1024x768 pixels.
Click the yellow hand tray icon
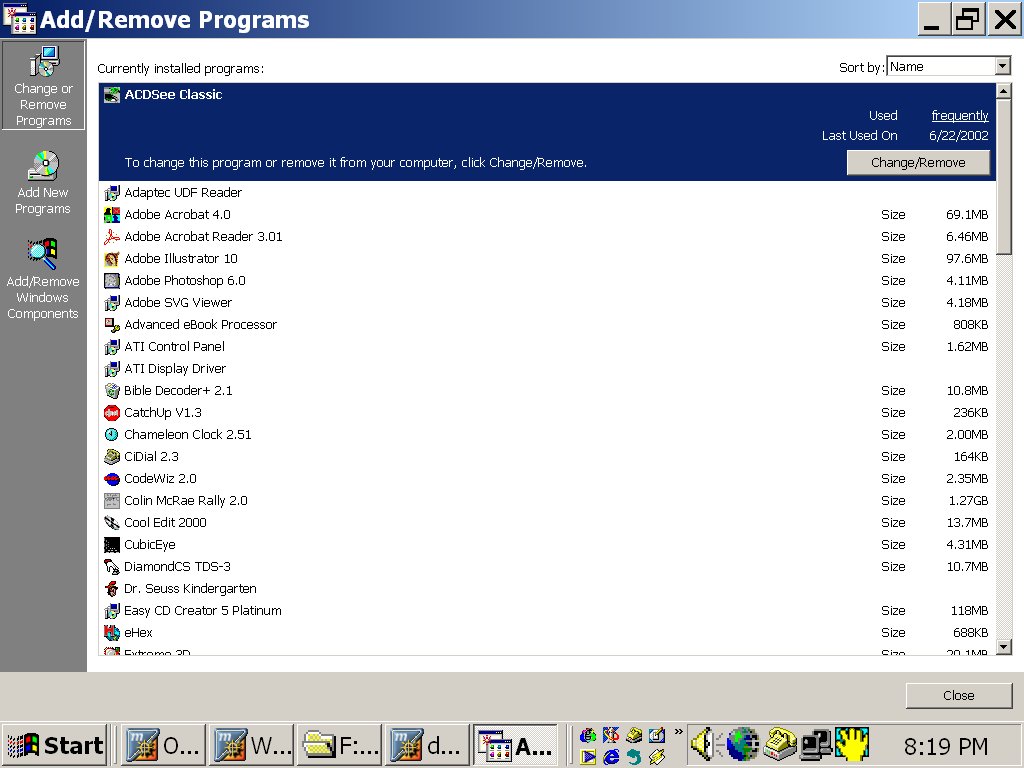(x=852, y=744)
